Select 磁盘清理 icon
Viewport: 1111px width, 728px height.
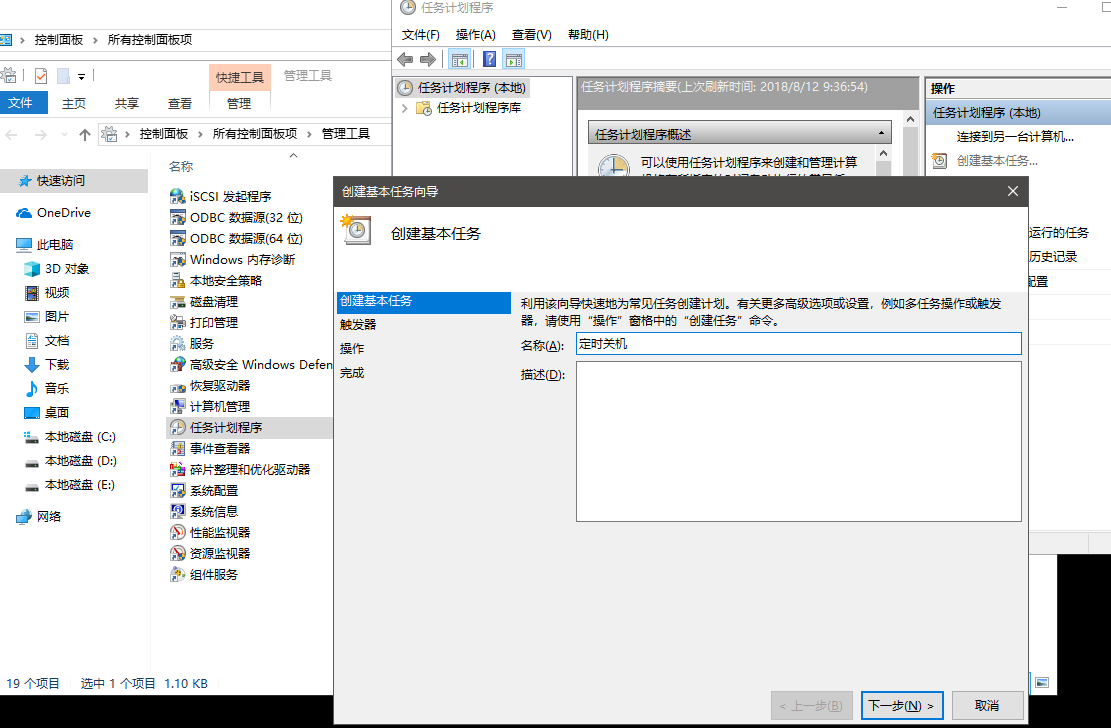[x=178, y=301]
